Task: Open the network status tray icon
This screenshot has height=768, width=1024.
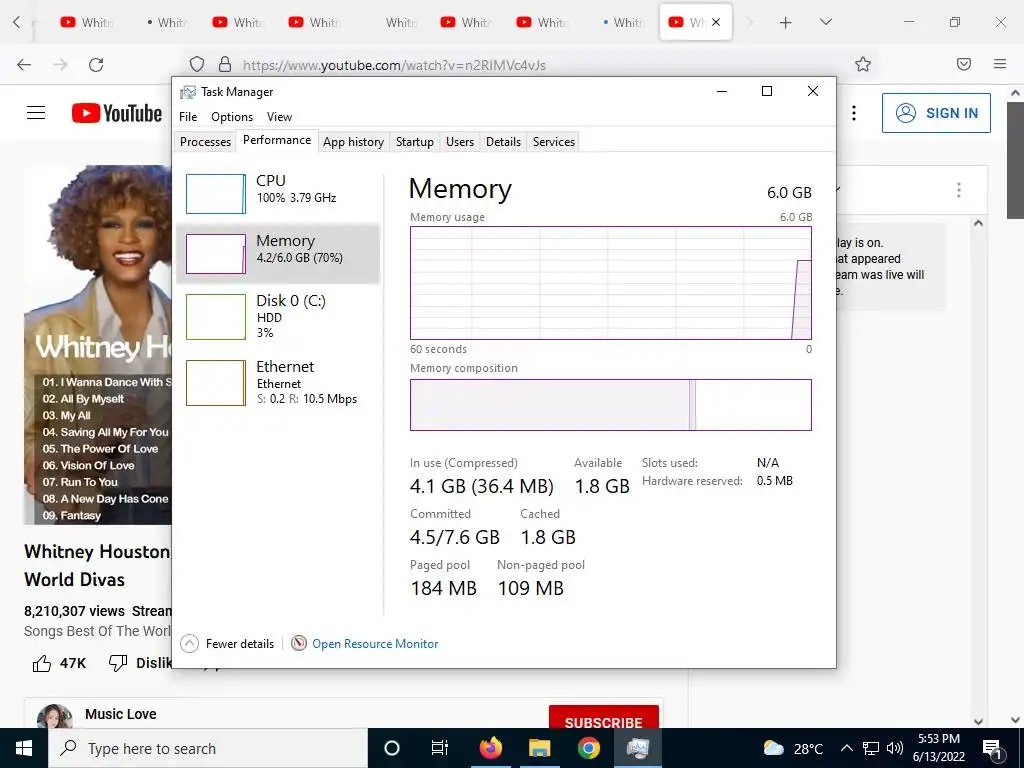Action: click(x=871, y=748)
